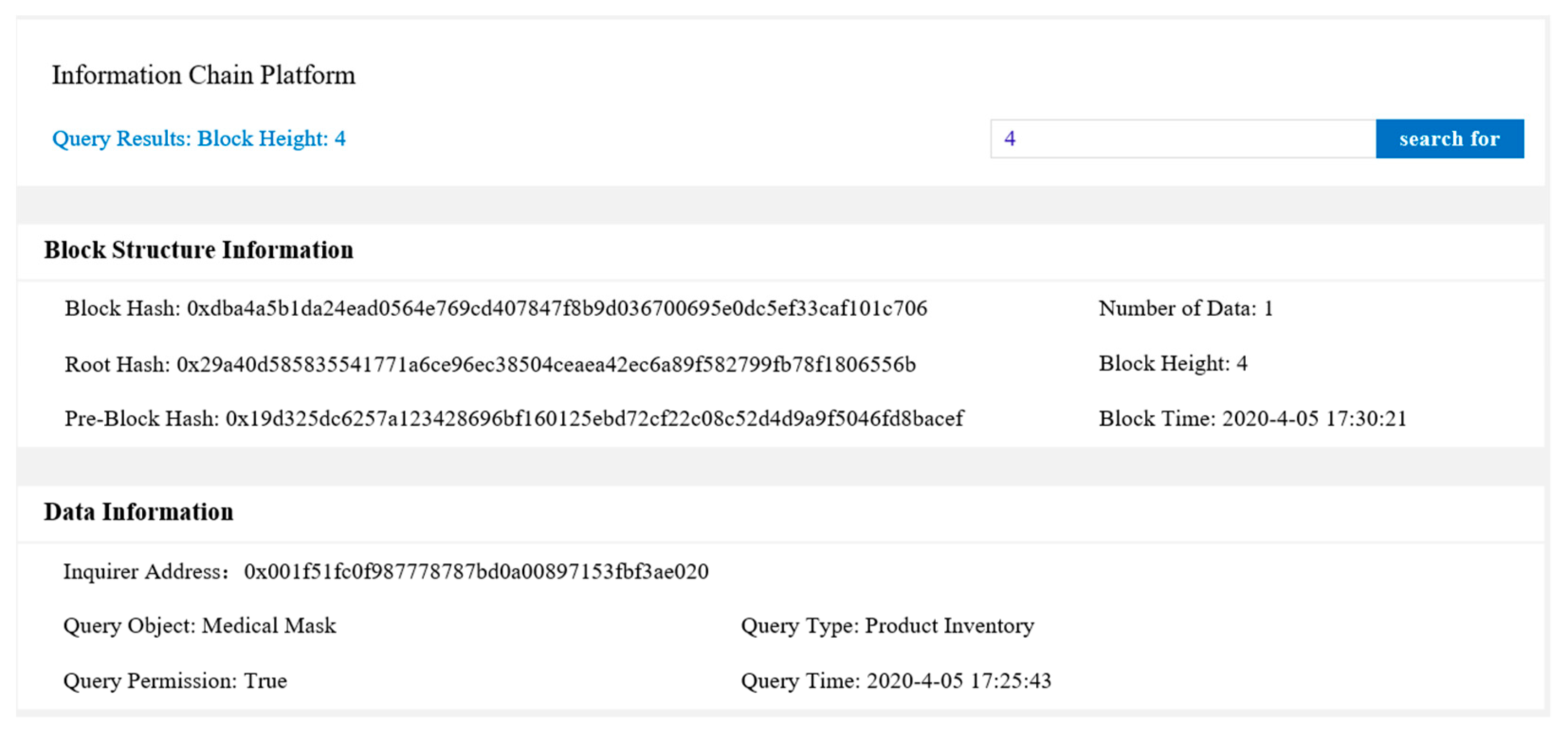Click the Information Chain Platform title
The height and width of the screenshot is (734, 1568).
pos(203,75)
